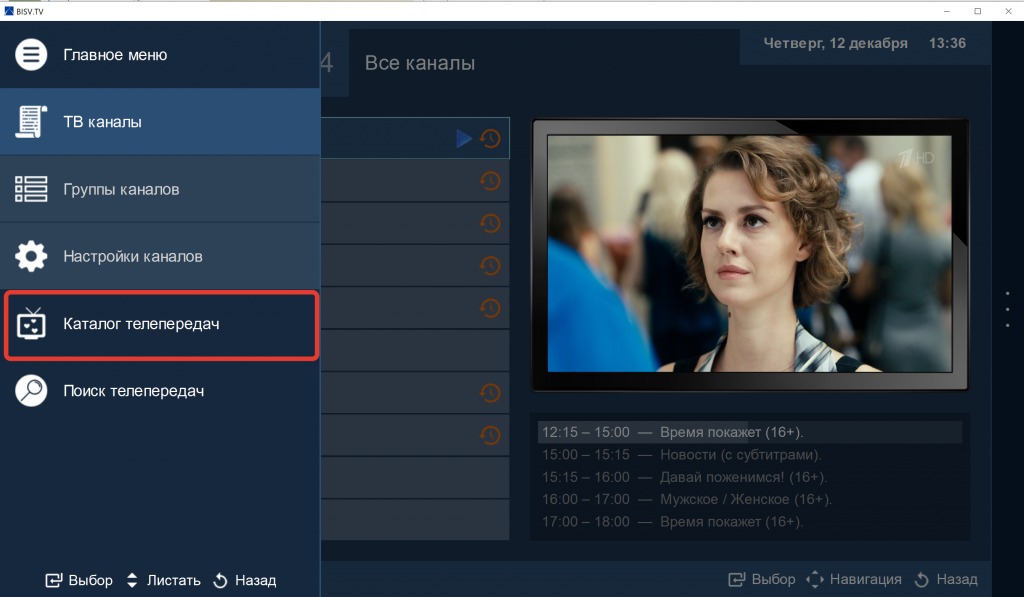Image resolution: width=1024 pixels, height=597 pixels.
Task: Open Группы каналов menu item
Action: (121, 189)
